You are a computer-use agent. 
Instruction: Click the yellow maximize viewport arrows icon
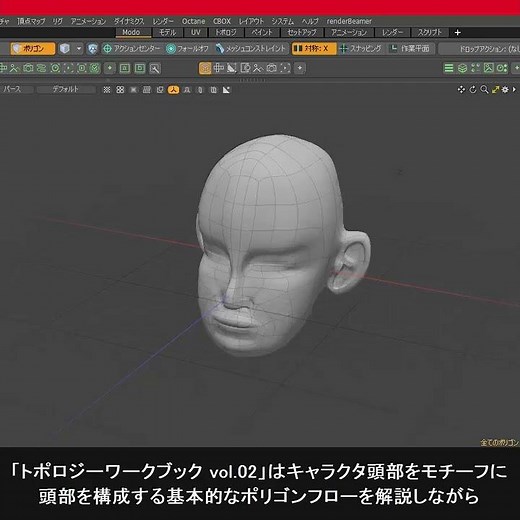tap(495, 89)
